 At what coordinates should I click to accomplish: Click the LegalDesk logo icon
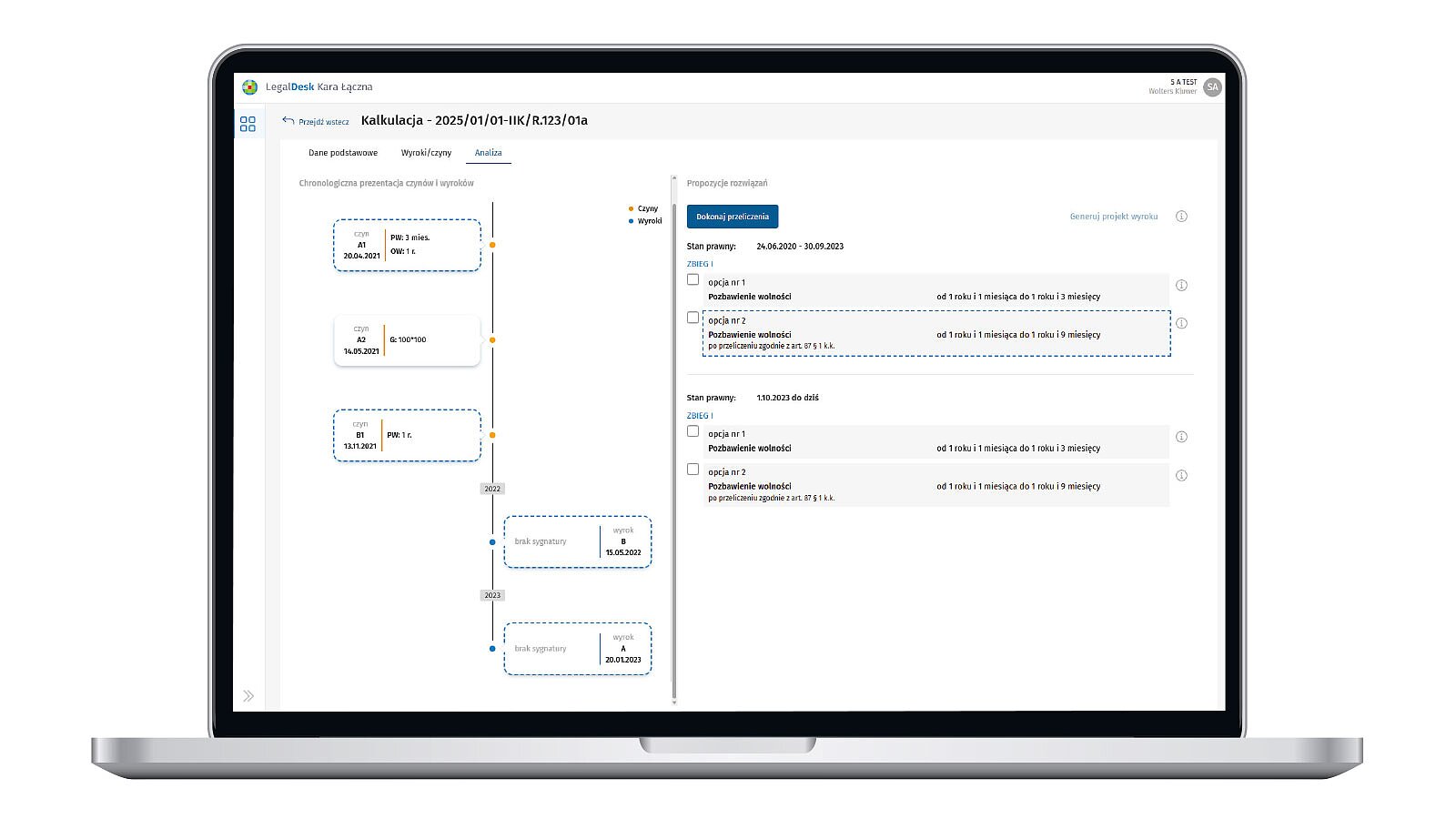pos(250,87)
